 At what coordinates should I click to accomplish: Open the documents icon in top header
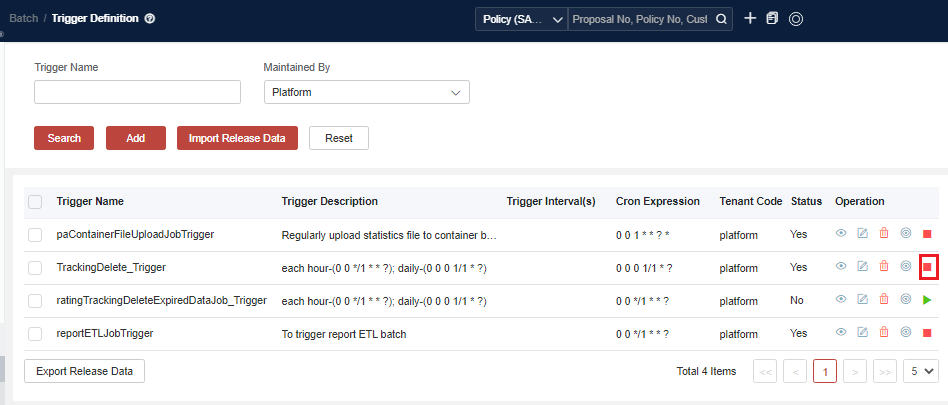[x=772, y=19]
